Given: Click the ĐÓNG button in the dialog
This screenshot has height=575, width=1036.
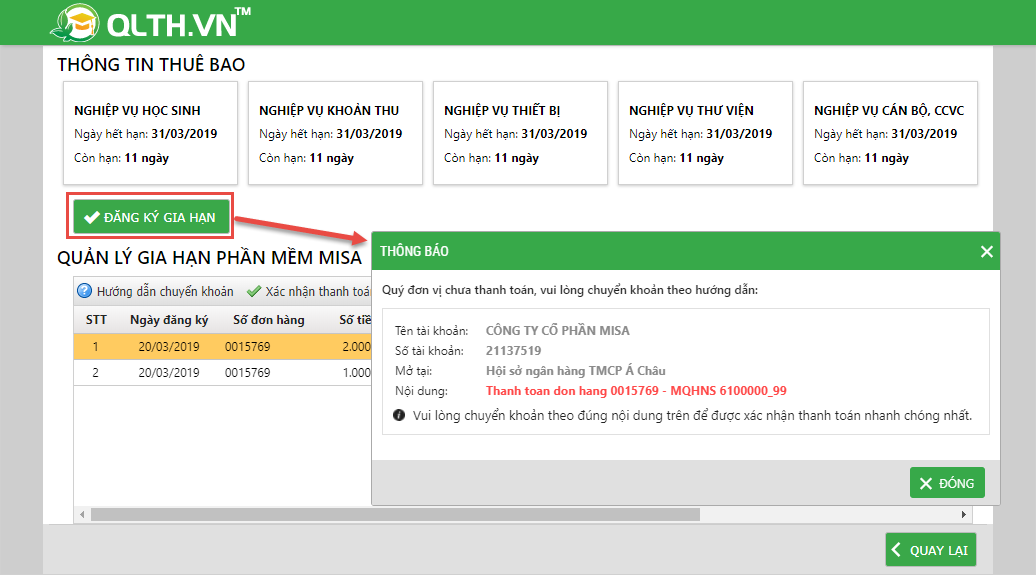Looking at the screenshot, I should tap(947, 482).
